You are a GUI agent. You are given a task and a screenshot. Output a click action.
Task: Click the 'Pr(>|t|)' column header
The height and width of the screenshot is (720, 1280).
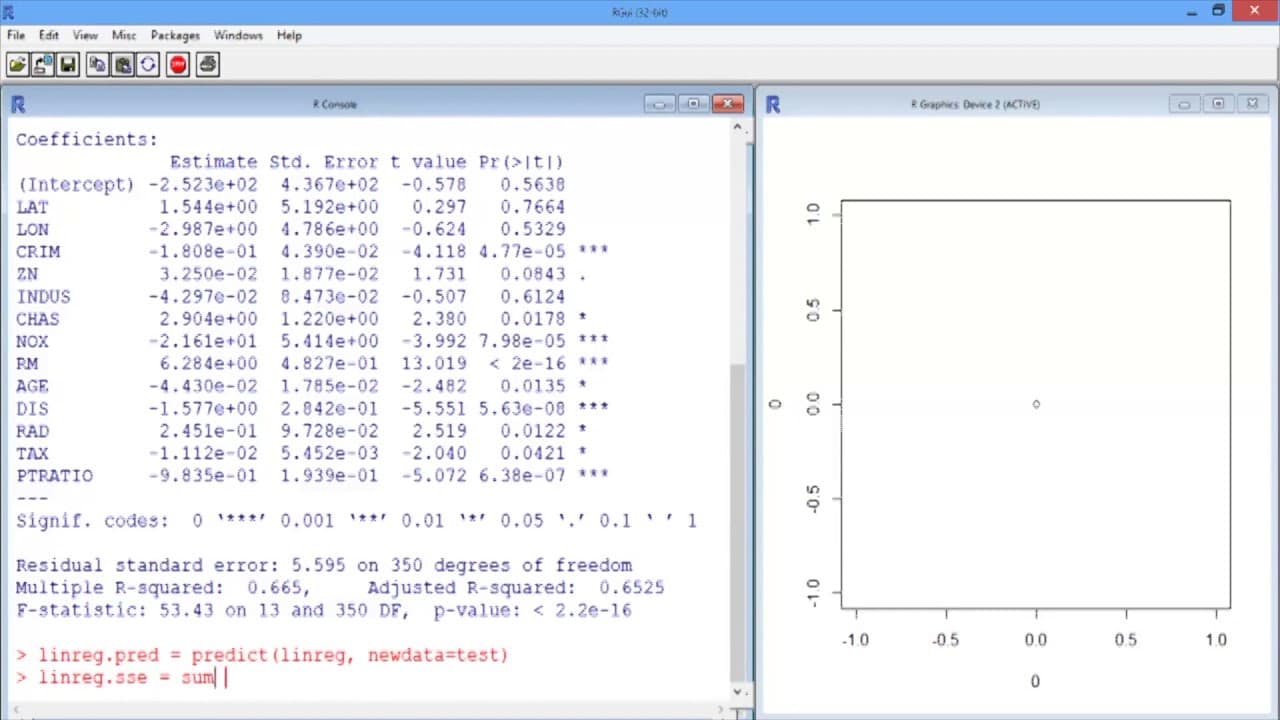(521, 162)
